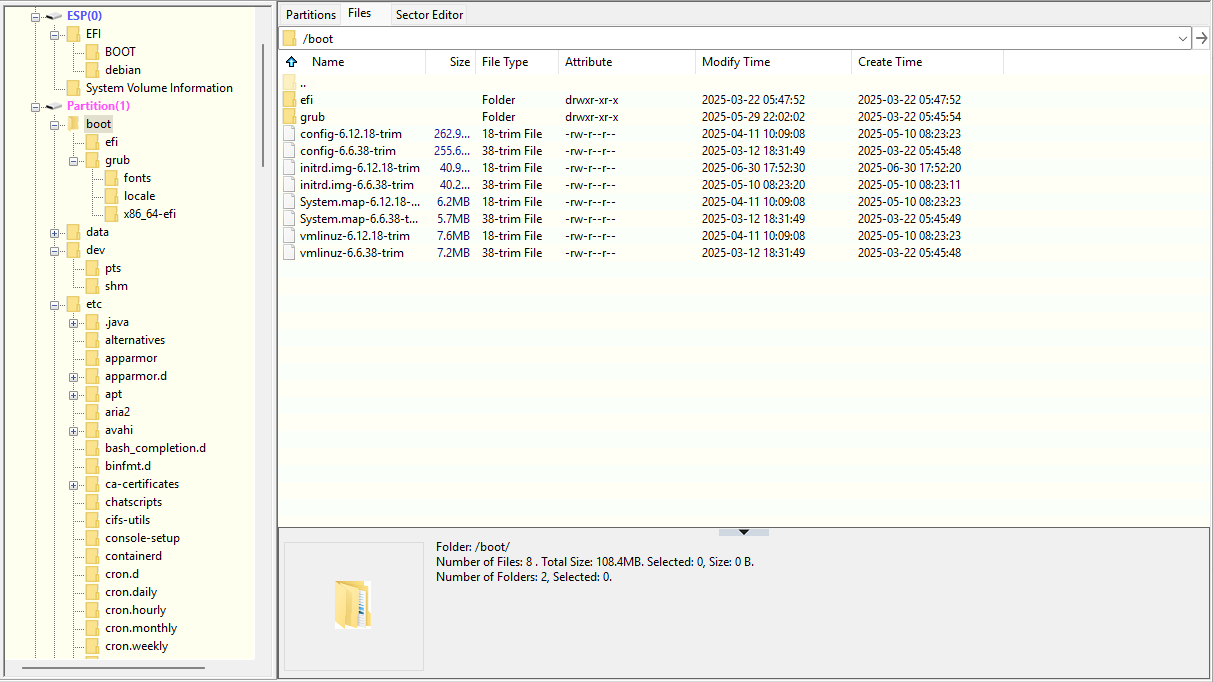Select the initrd.img-6.6.38-trim file name
Image resolution: width=1213 pixels, height=682 pixels.
pyautogui.click(x=357, y=185)
